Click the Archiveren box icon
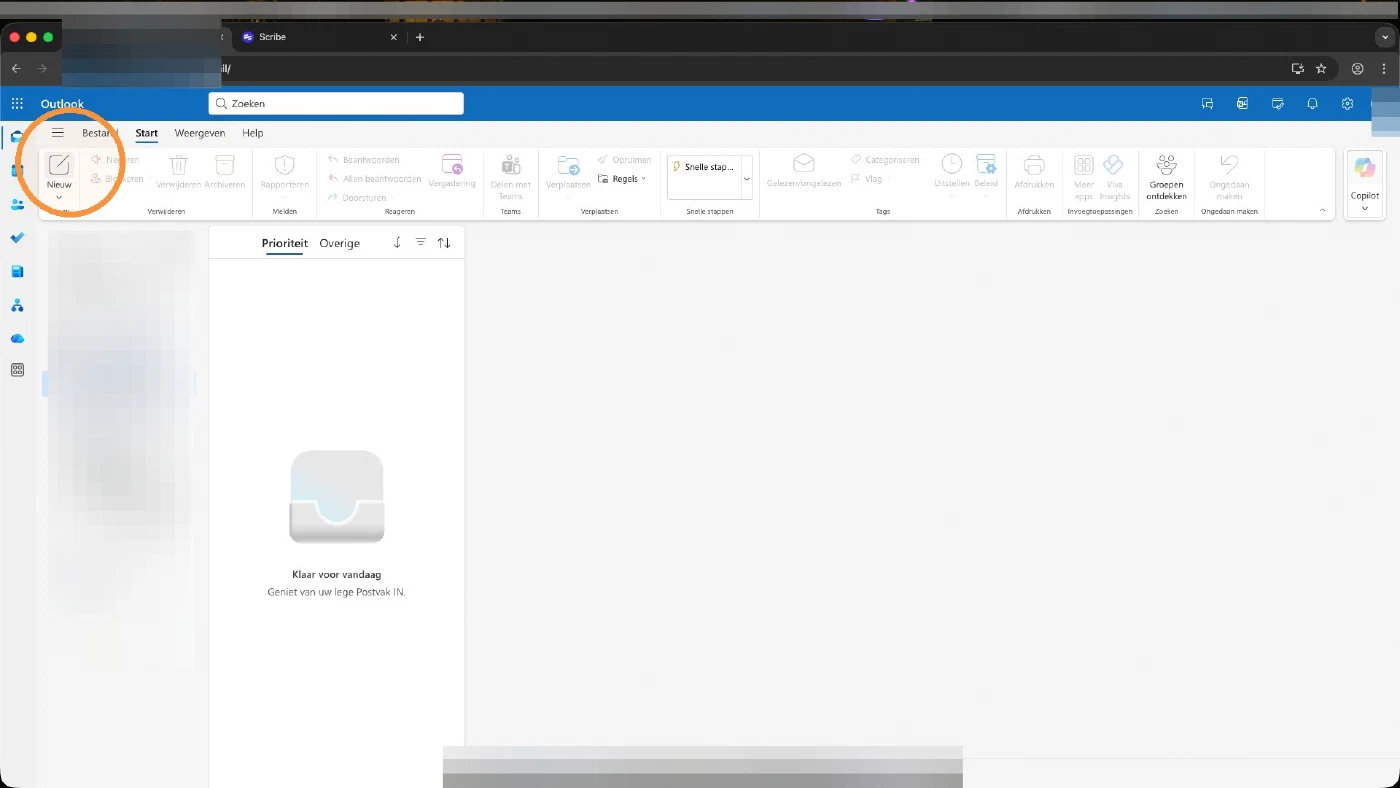This screenshot has width=1400, height=788. point(225,166)
